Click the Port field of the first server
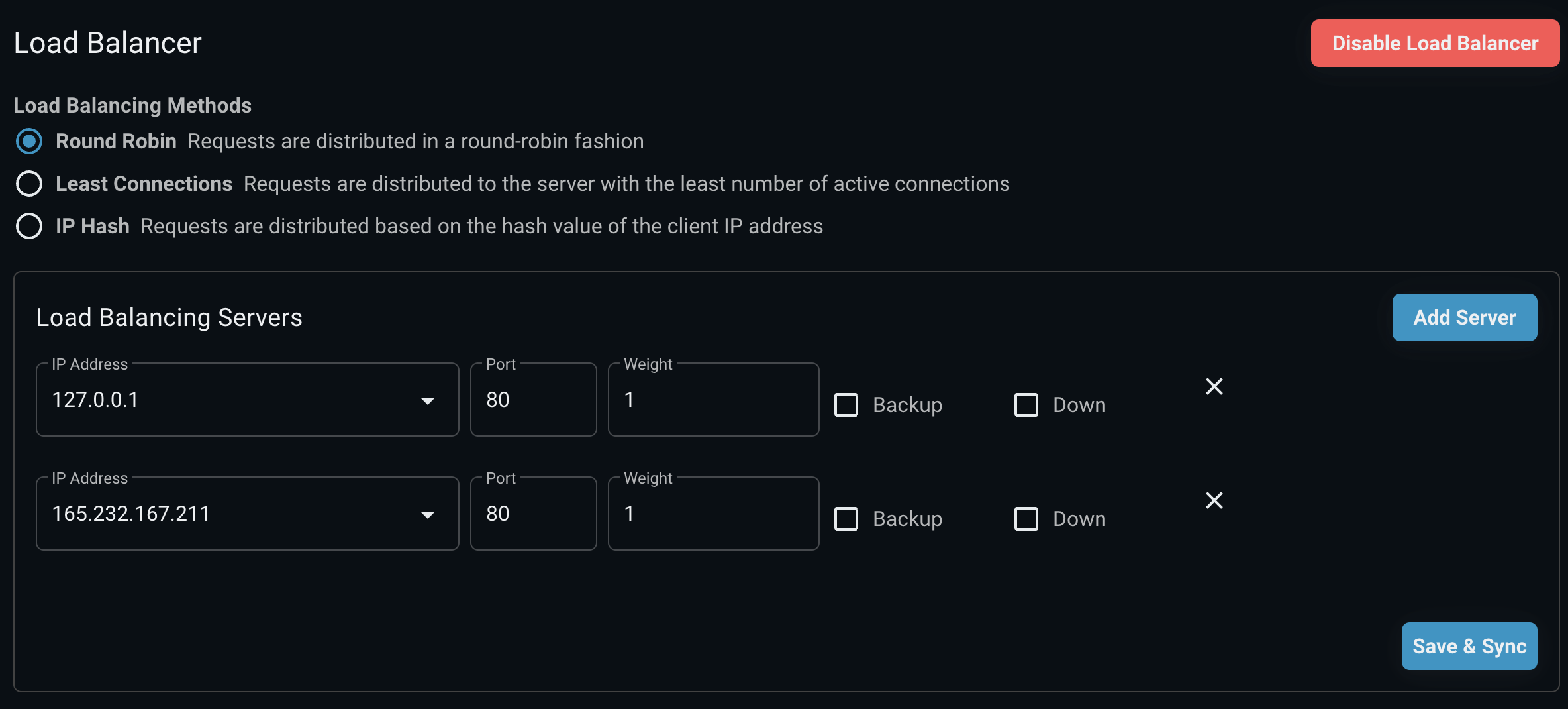The image size is (1568, 709). pos(533,399)
